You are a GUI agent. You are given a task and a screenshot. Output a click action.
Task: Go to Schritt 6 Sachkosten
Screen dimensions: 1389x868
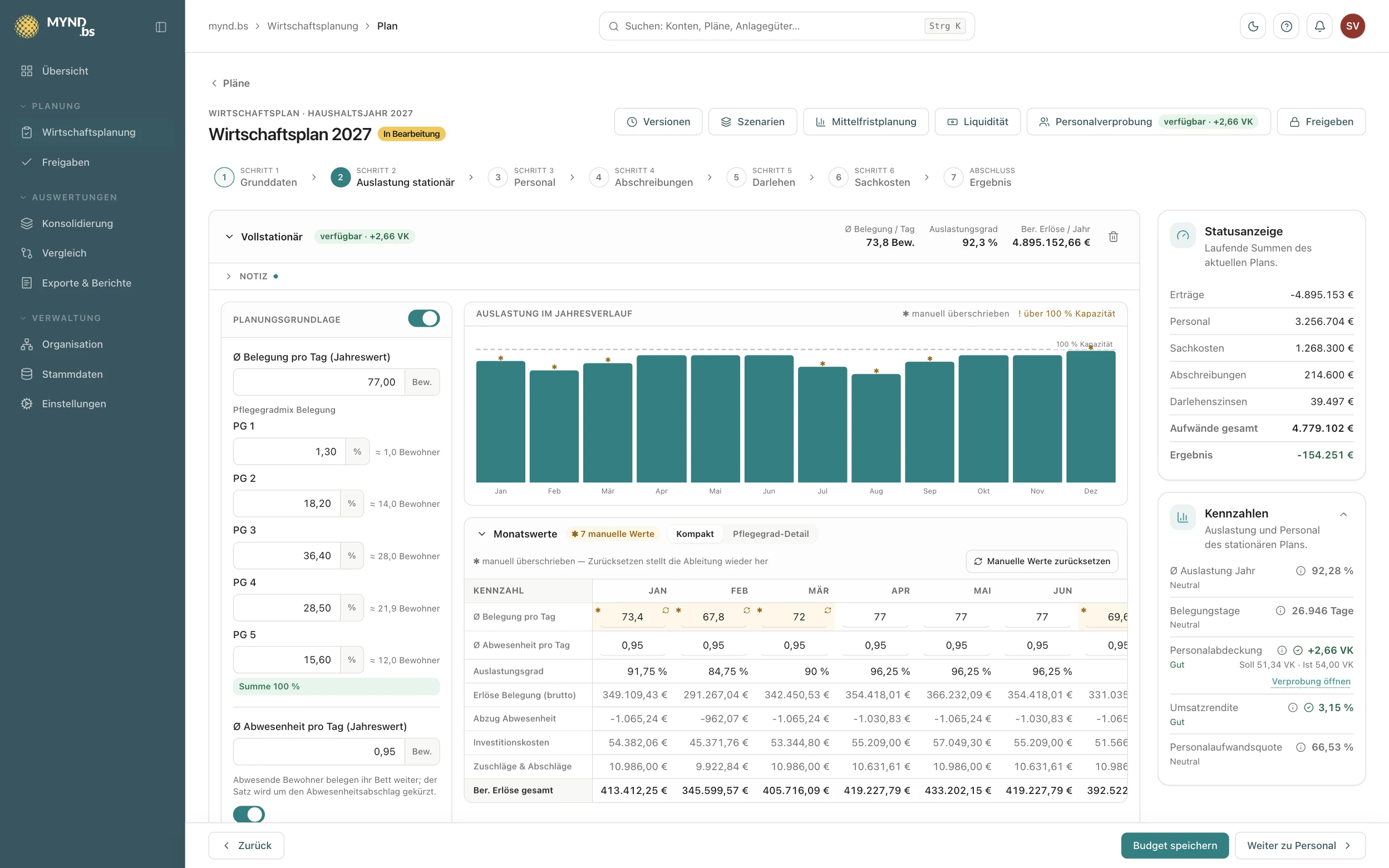click(869, 177)
